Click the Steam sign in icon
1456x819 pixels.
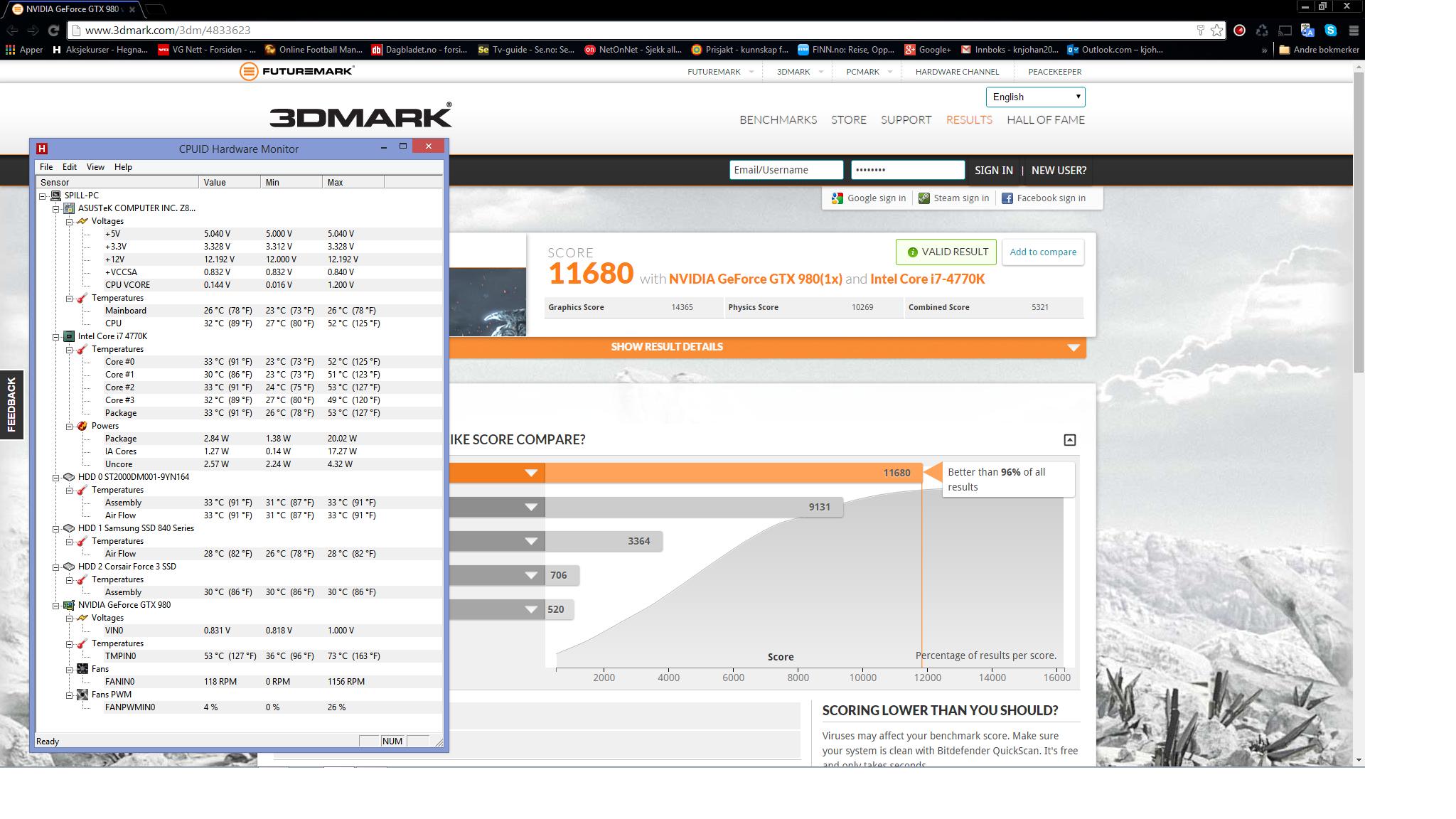coord(924,198)
